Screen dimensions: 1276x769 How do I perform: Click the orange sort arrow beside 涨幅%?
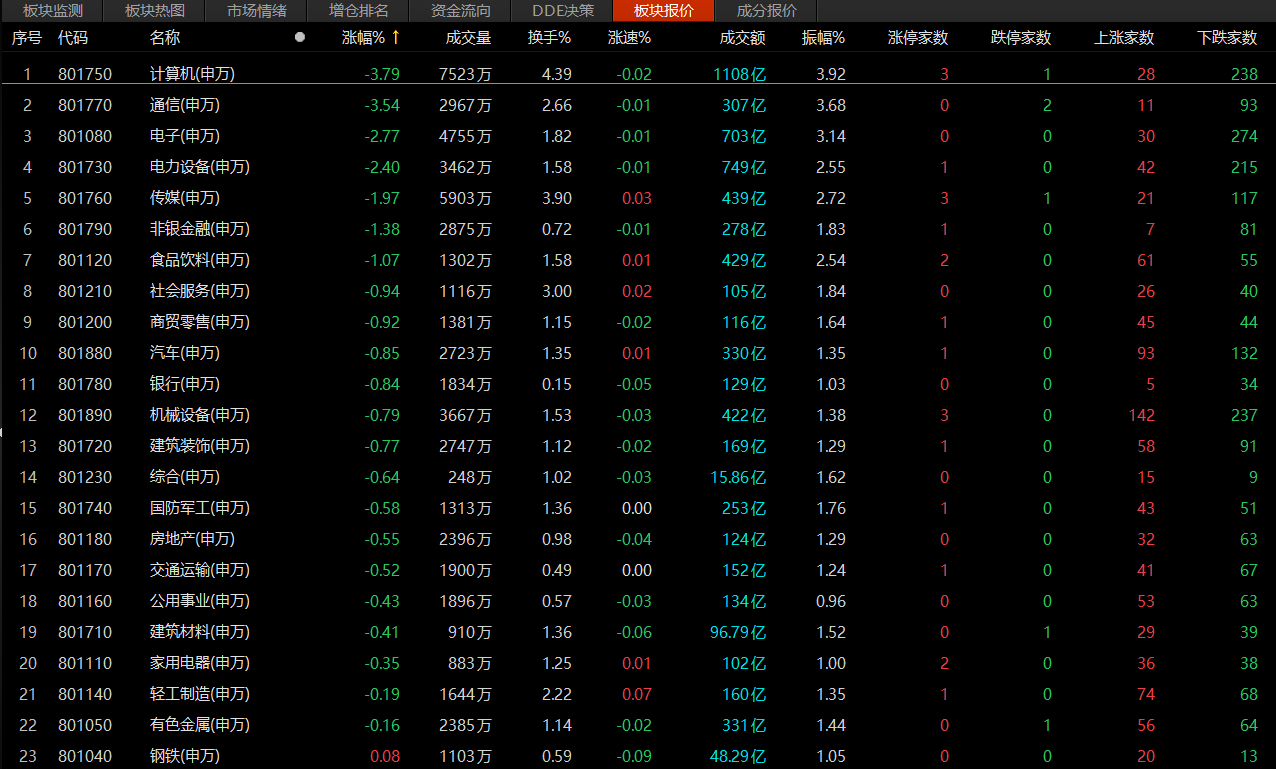396,37
